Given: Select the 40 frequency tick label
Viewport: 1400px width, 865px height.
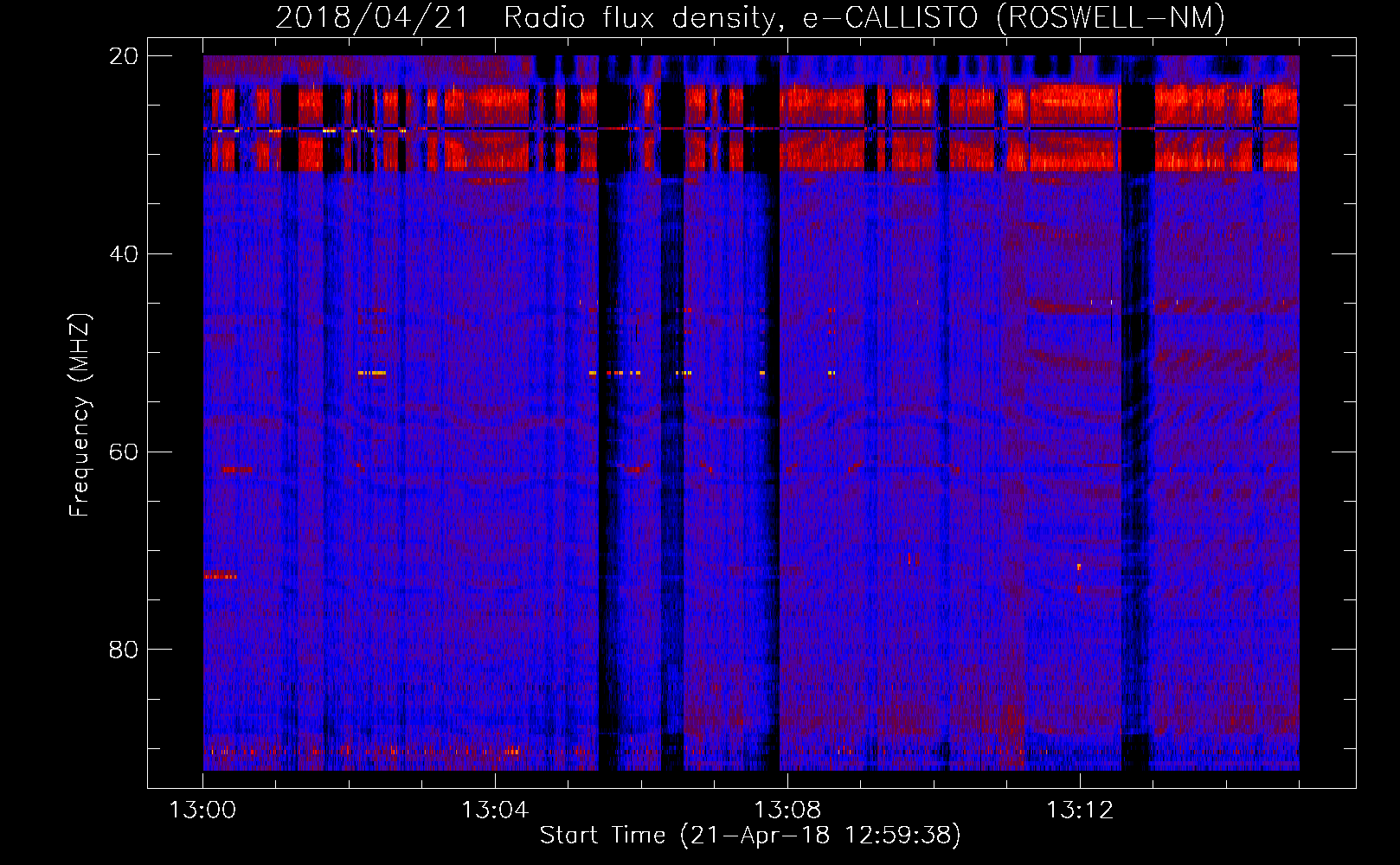Looking at the screenshot, I should [124, 254].
